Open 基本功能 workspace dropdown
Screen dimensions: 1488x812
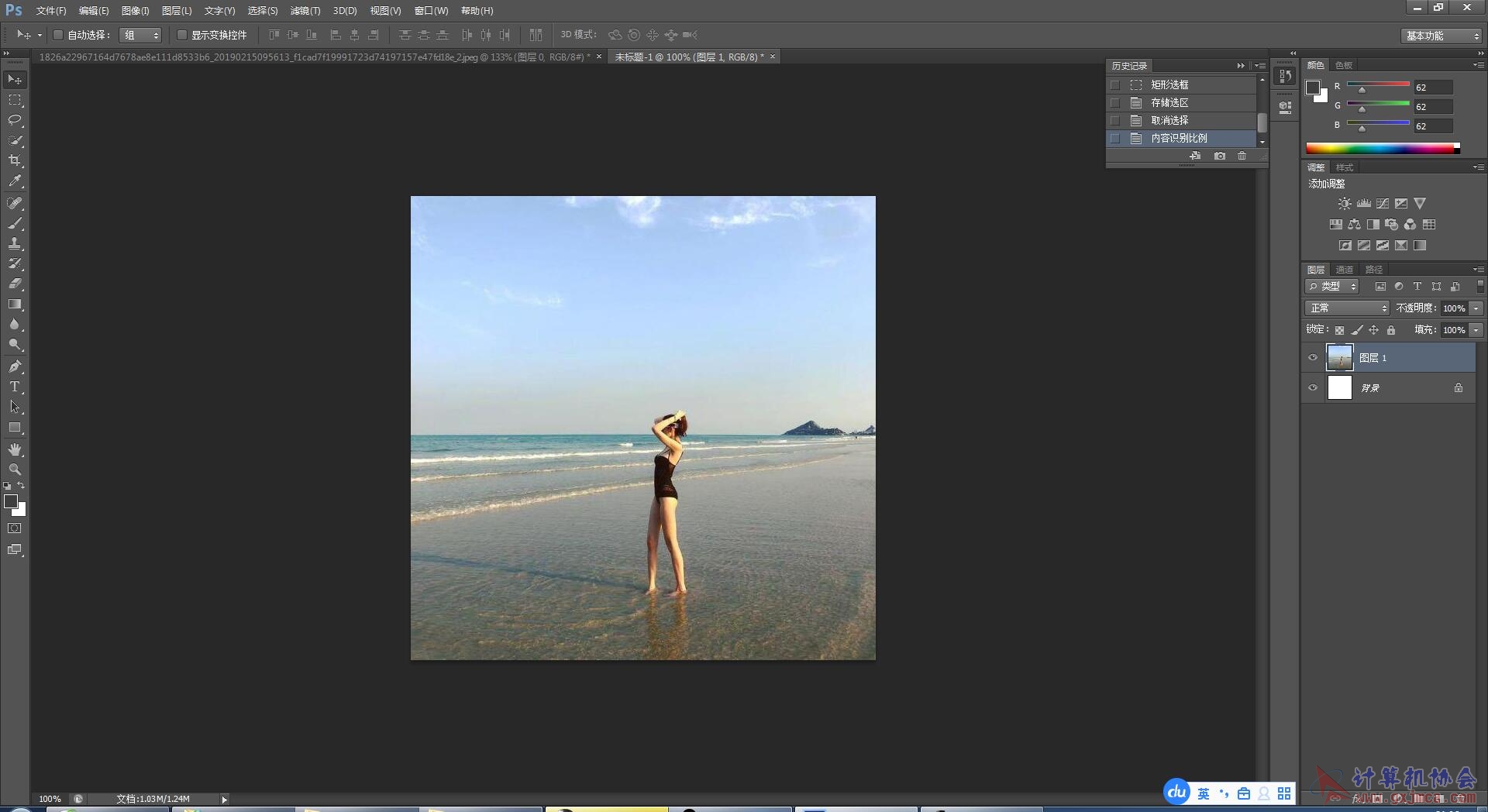[1441, 36]
